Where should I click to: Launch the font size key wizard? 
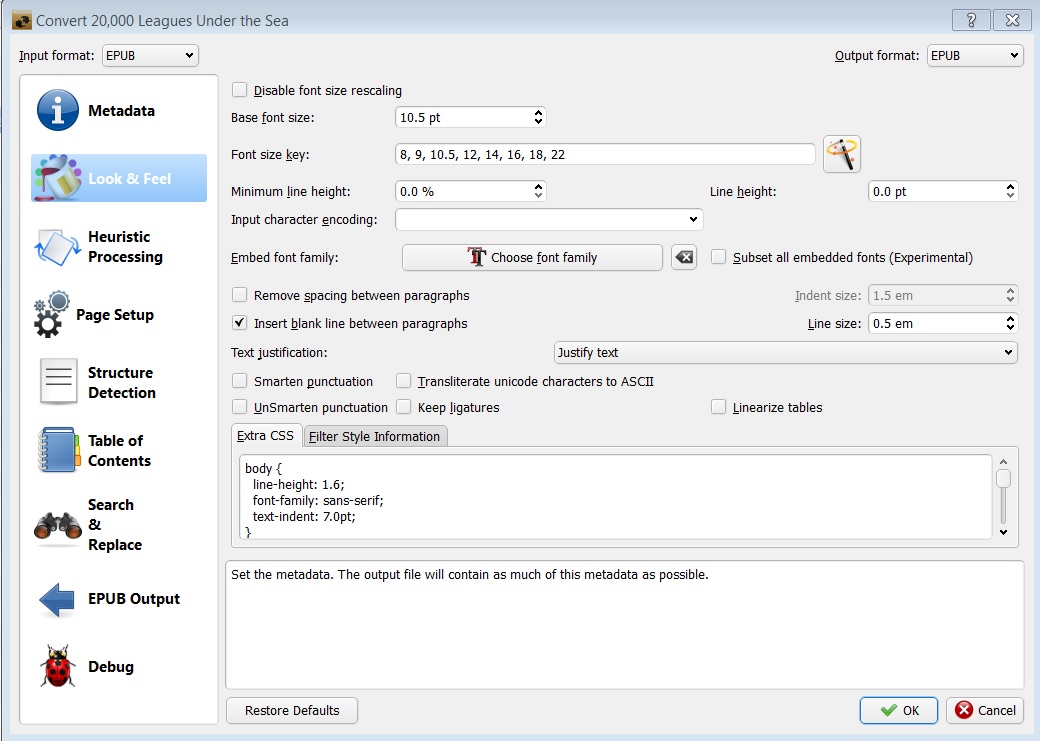tap(842, 155)
